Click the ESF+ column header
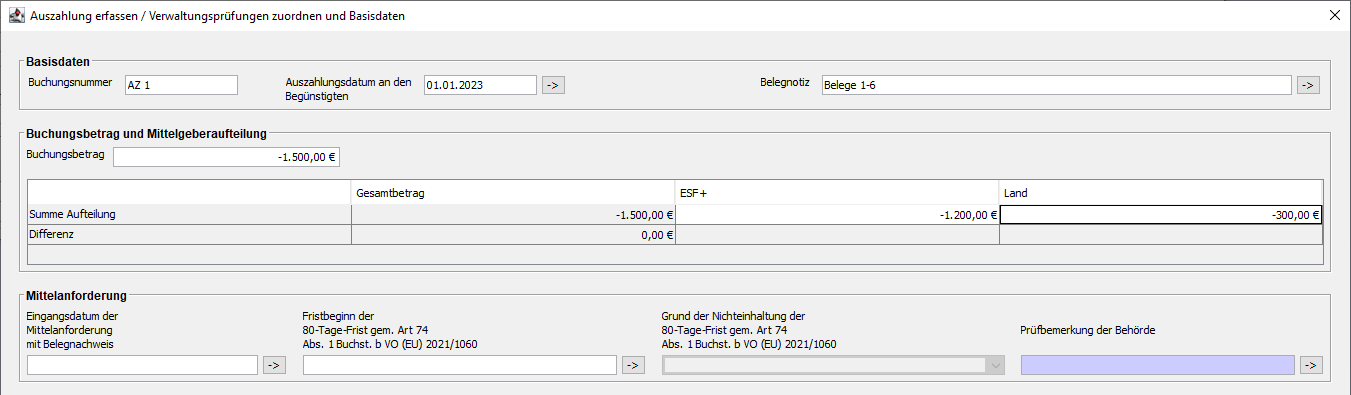The height and width of the screenshot is (395, 1351). 837,193
